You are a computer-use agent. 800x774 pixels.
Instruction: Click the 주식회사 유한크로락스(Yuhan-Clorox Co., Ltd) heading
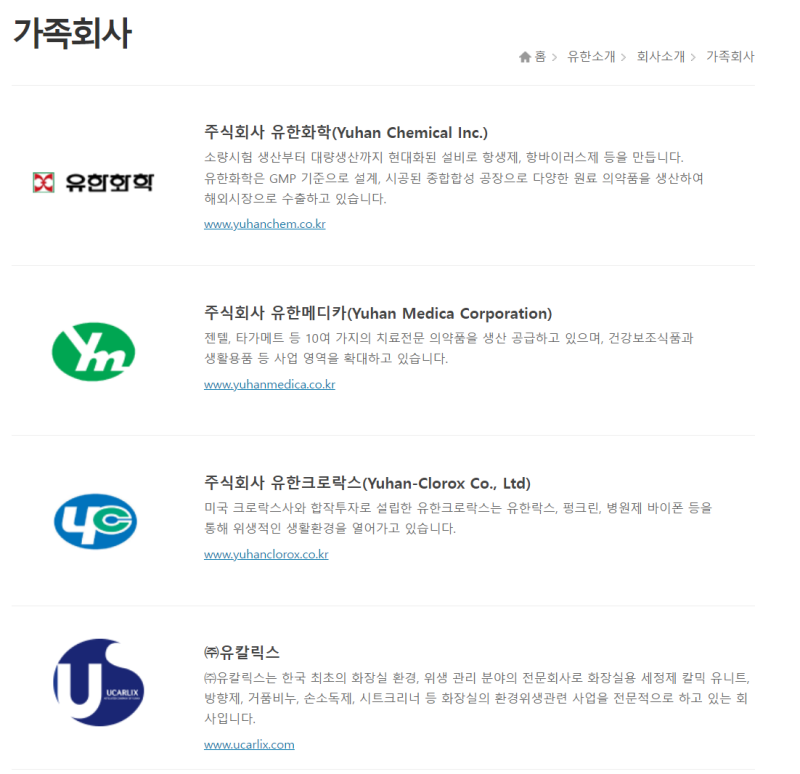(x=367, y=483)
